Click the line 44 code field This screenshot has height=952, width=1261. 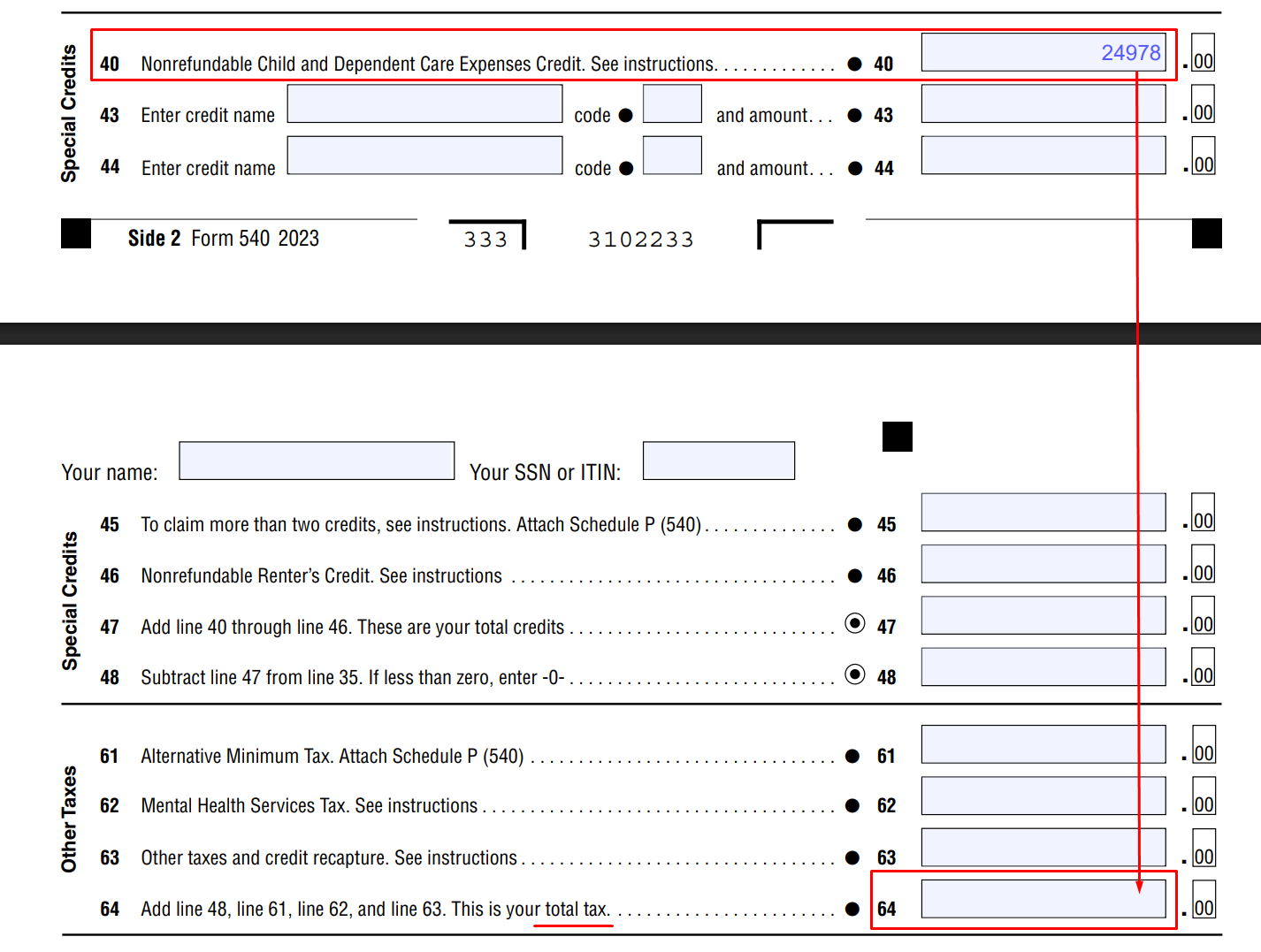(672, 155)
